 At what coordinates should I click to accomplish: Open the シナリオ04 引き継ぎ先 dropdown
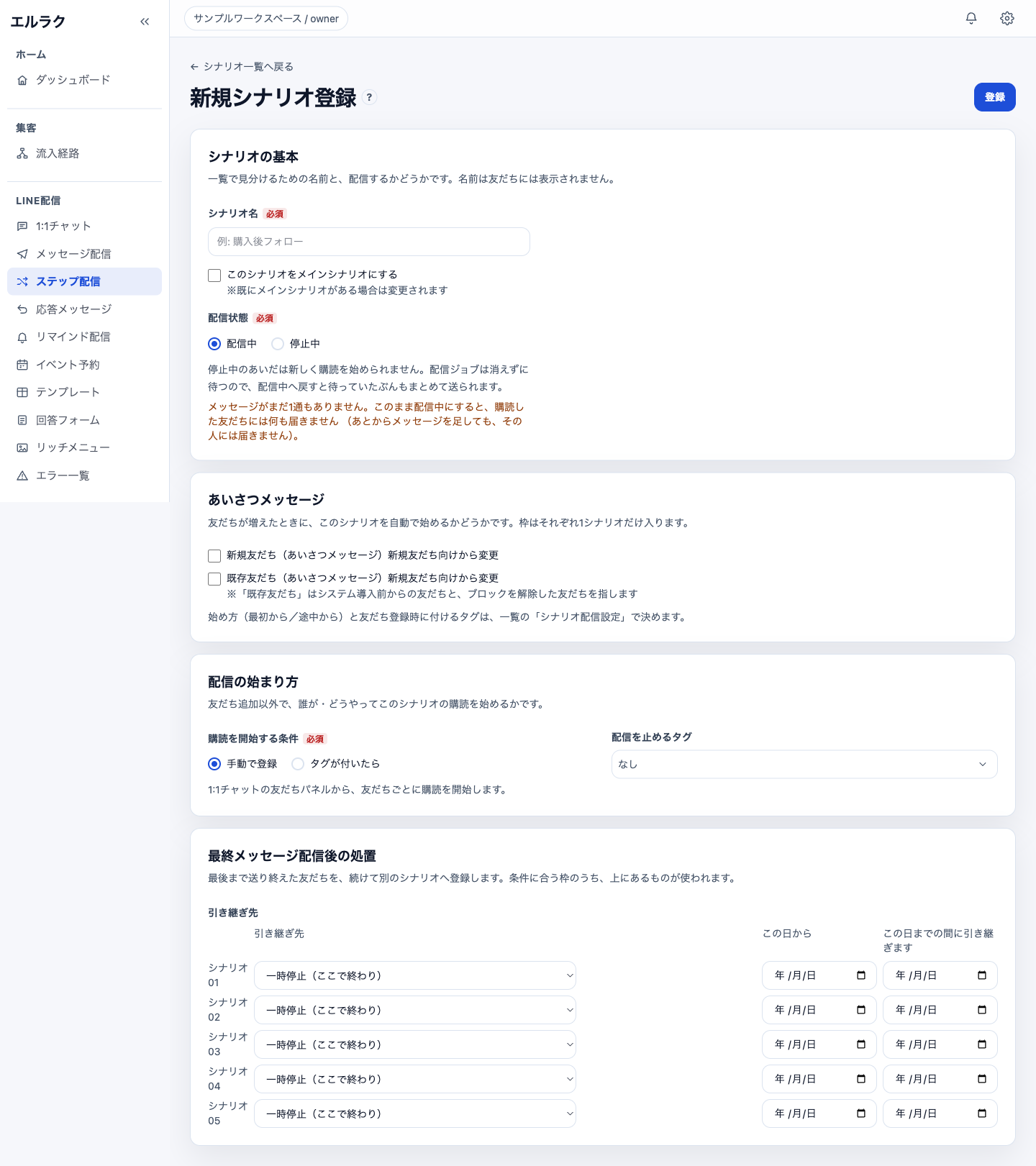[415, 1079]
